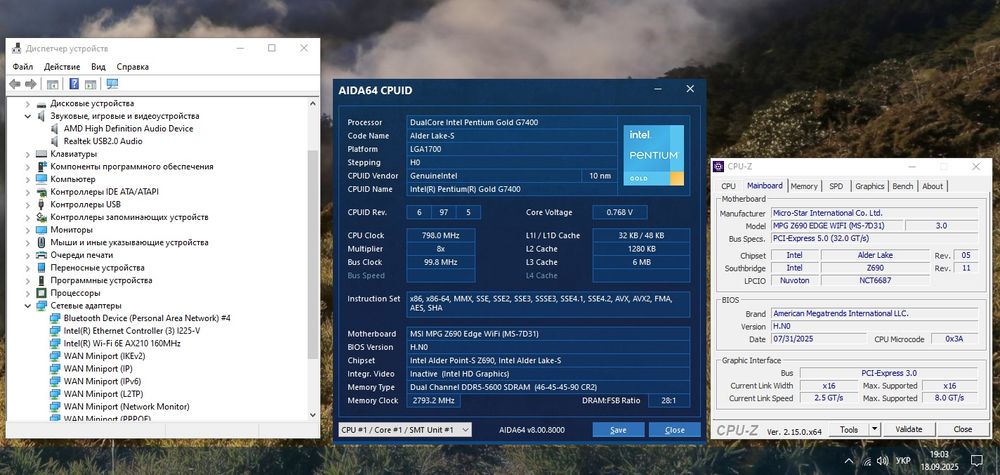The width and height of the screenshot is (1000, 475).
Task: Click the Tools button in CPU-Z
Action: click(x=849, y=430)
